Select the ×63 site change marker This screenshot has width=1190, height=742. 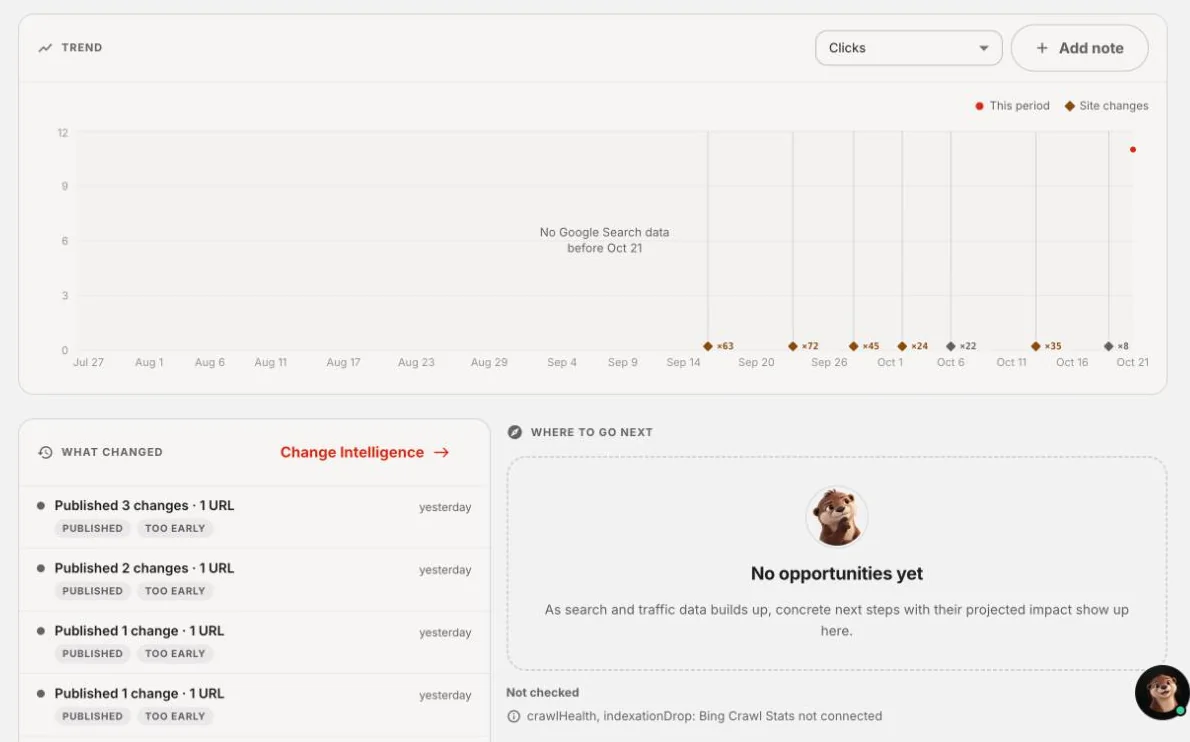click(708, 346)
